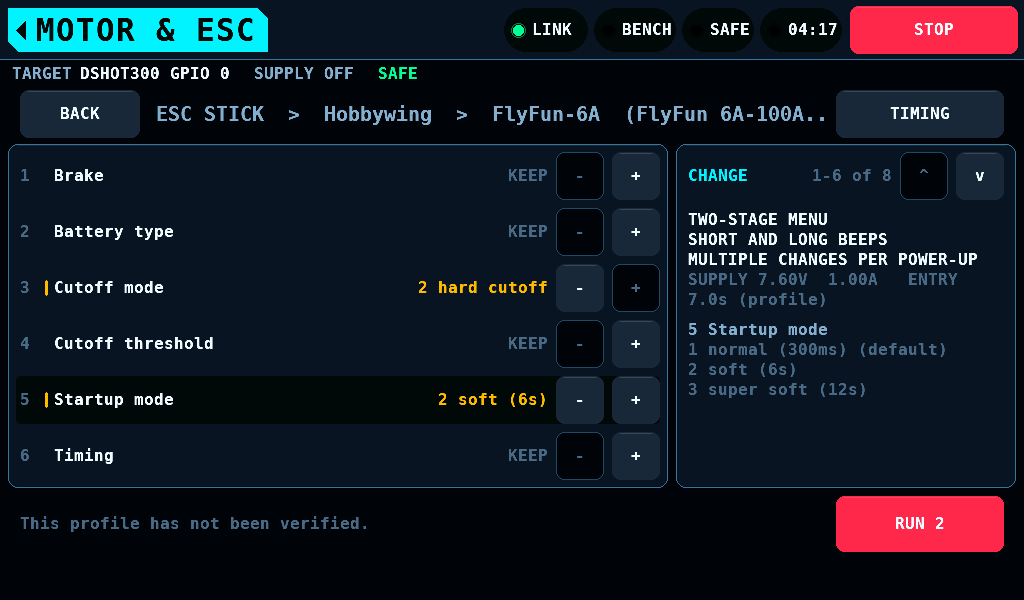
Task: Select the Hobbywing breadcrumb
Action: (377, 114)
